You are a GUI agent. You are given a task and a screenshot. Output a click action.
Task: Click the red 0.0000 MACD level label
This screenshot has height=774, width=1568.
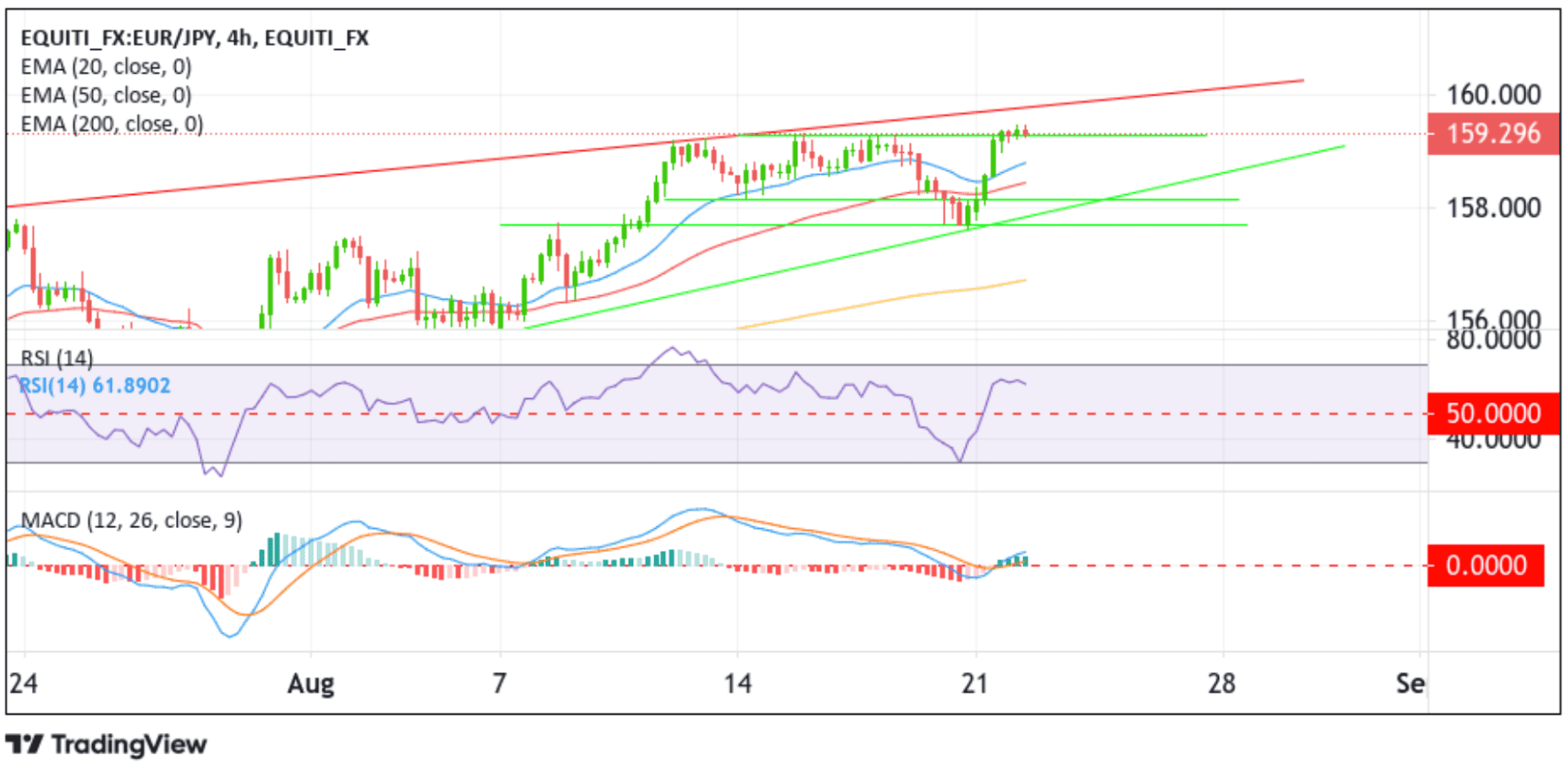click(1486, 565)
